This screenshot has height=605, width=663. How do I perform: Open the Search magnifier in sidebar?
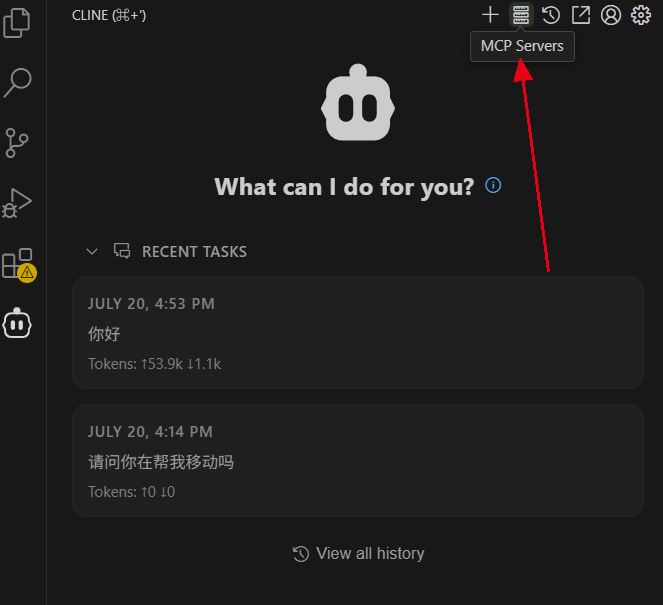[x=17, y=82]
